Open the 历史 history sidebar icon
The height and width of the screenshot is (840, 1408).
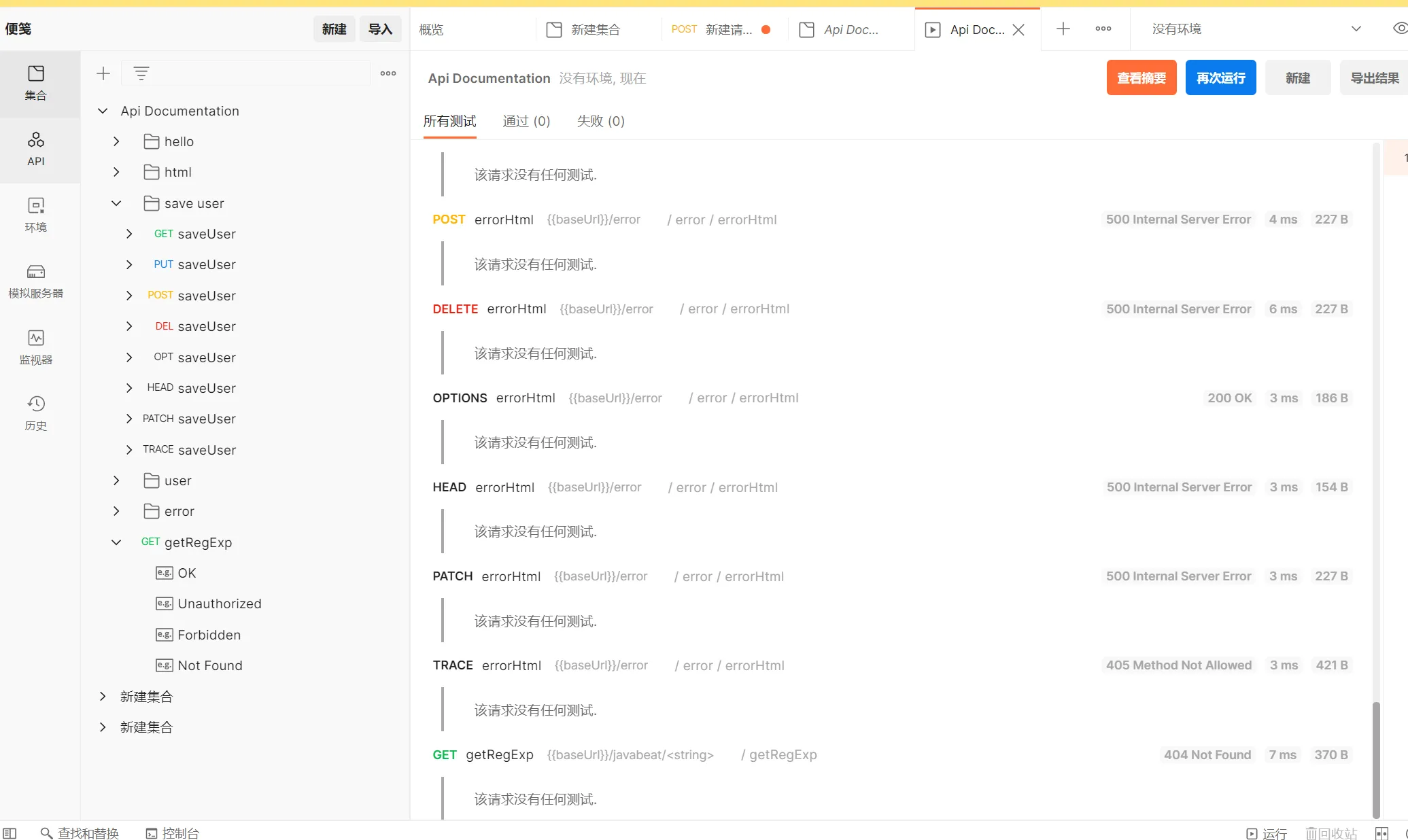(36, 413)
